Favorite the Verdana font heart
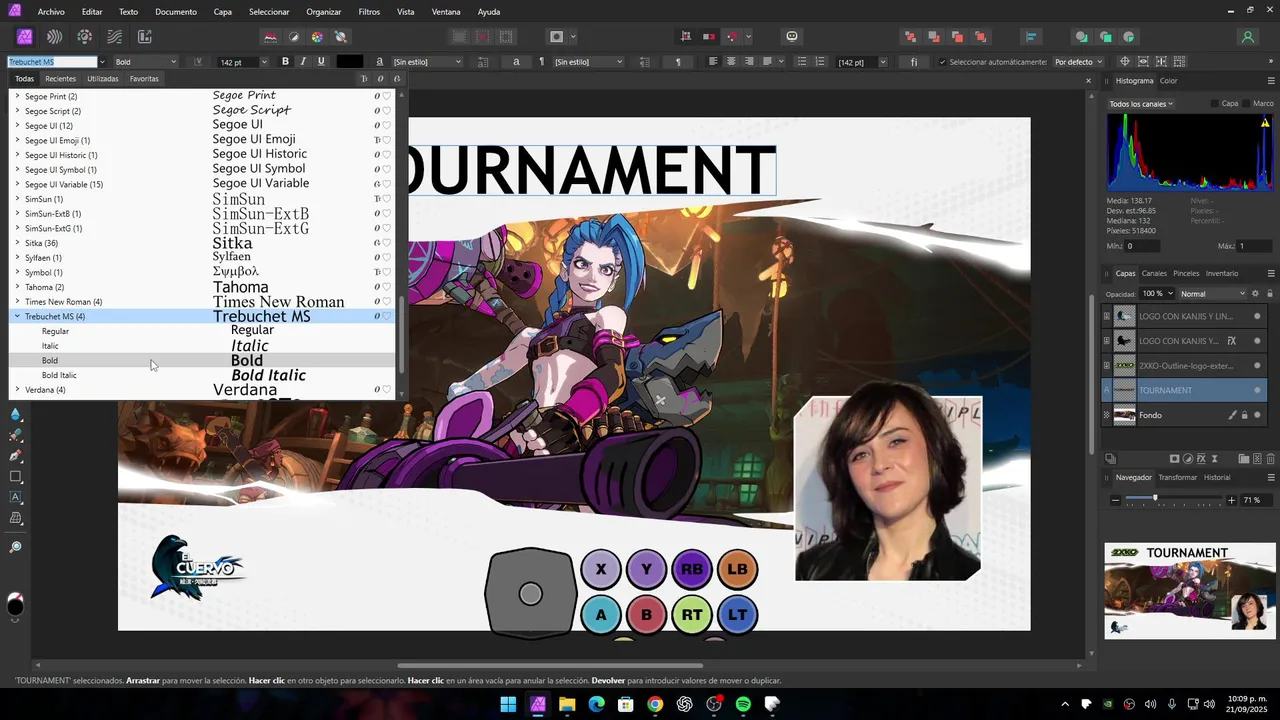This screenshot has height=720, width=1280. pyautogui.click(x=386, y=390)
